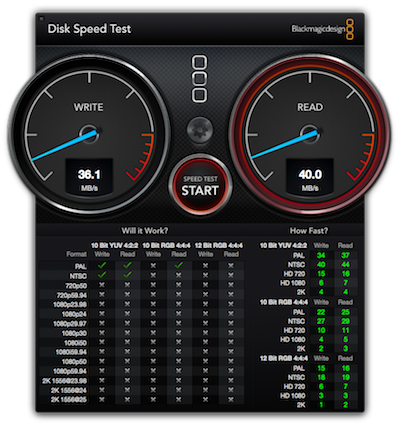Click the Will it Work? heading

click(x=145, y=231)
